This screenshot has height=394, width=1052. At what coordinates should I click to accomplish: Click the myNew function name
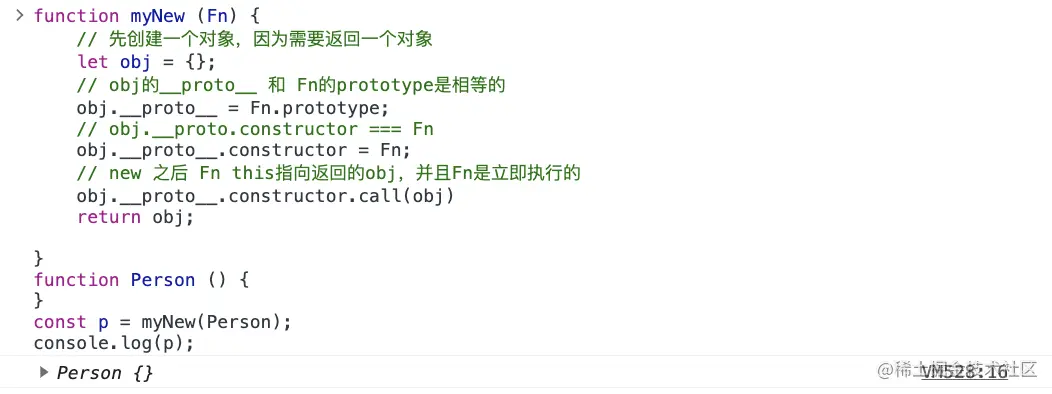point(158,16)
